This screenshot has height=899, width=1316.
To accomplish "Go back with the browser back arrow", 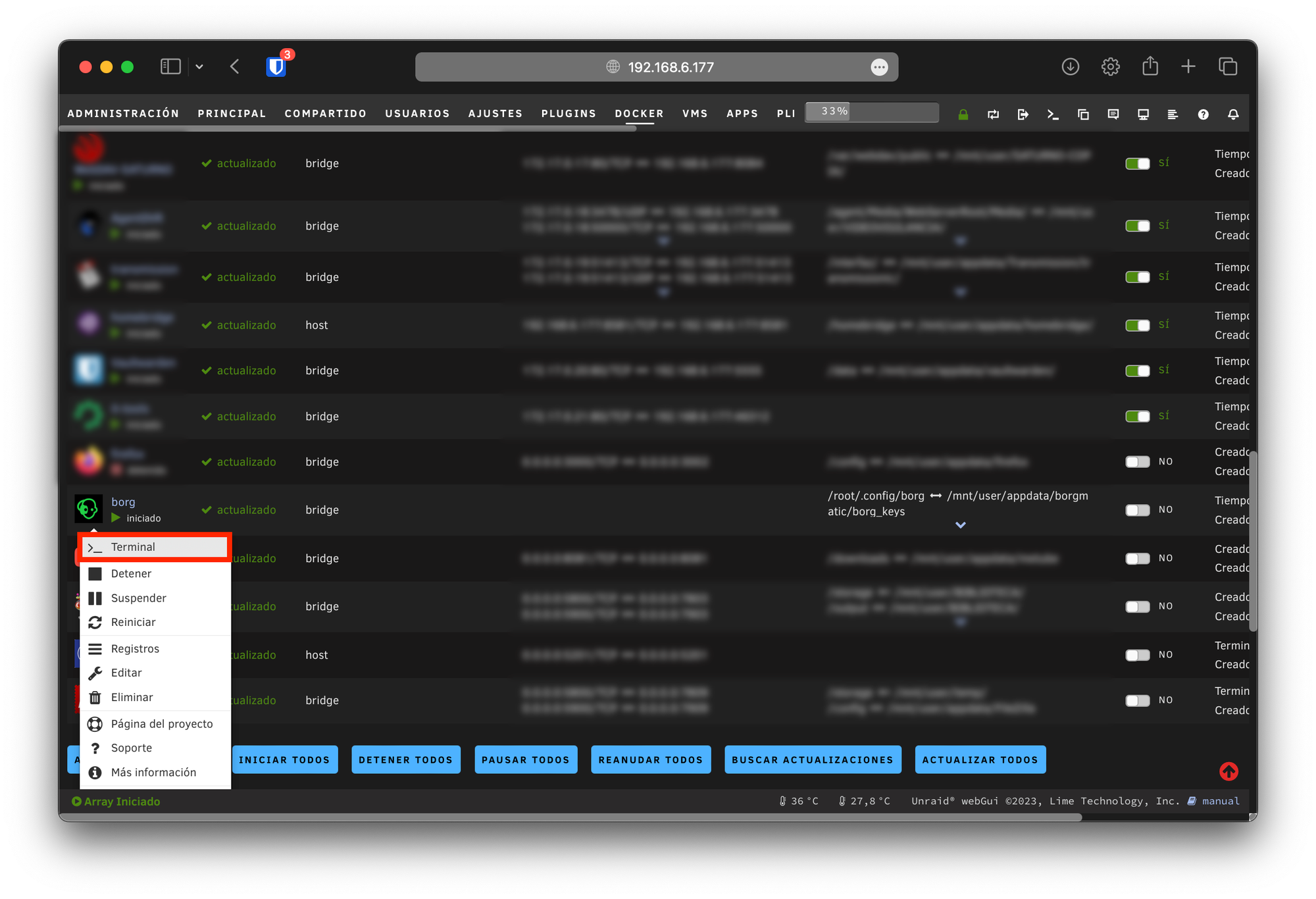I will pyautogui.click(x=235, y=66).
